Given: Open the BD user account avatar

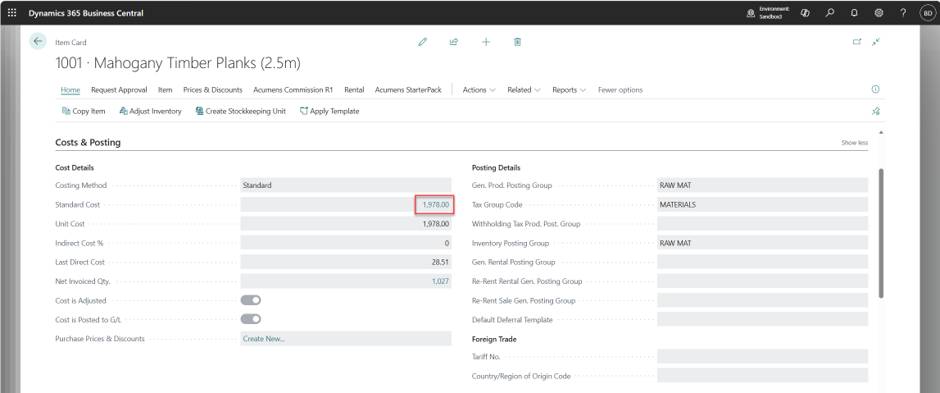Looking at the screenshot, I should pyautogui.click(x=927, y=13).
